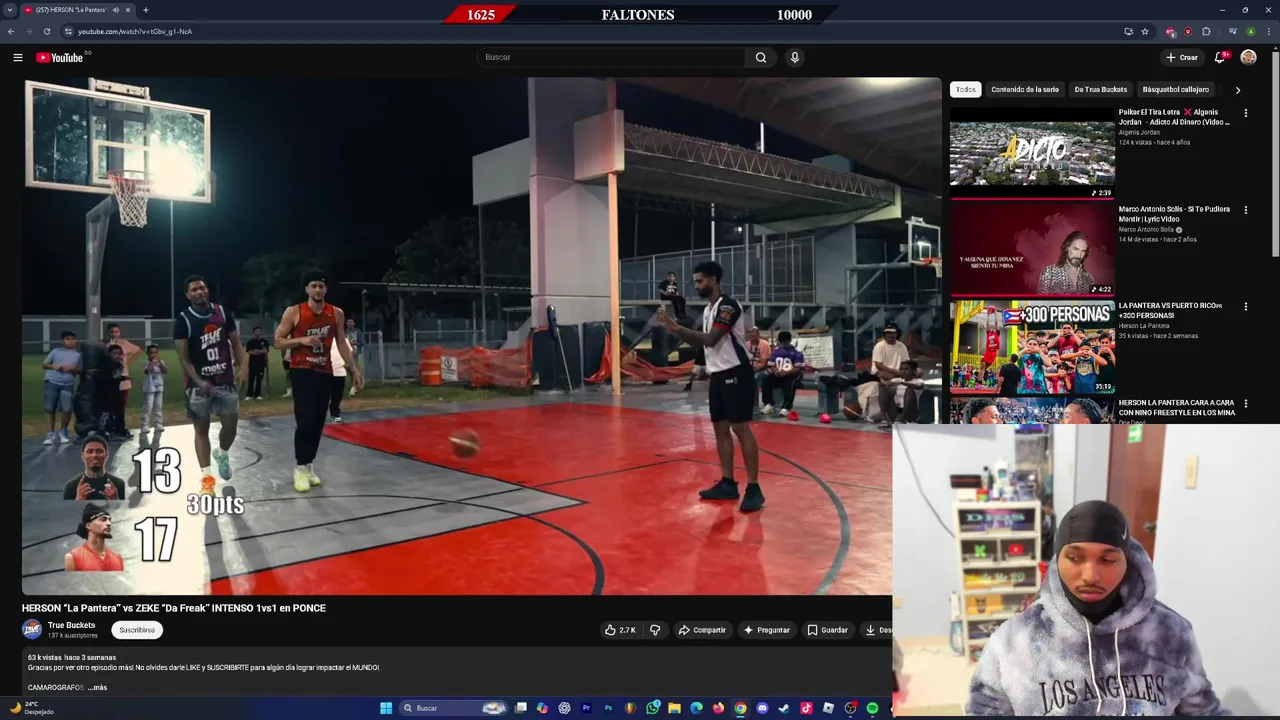Open Discord from the taskbar
This screenshot has height=720, width=1280.
762,708
